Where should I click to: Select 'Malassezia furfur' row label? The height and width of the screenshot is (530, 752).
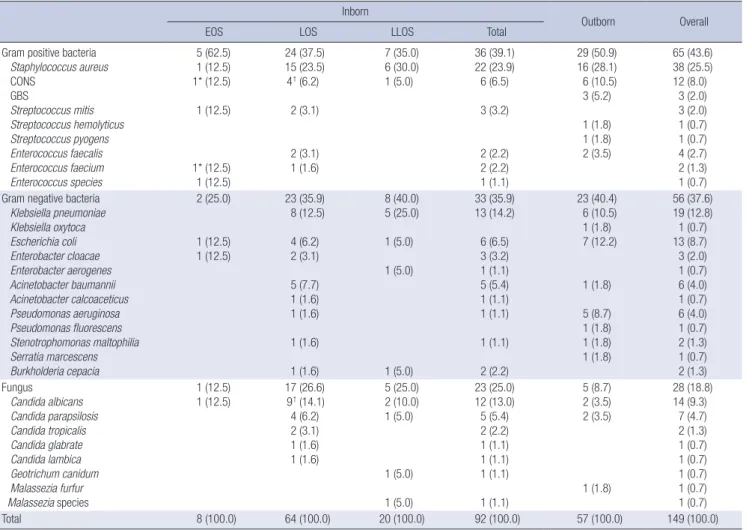47,488
